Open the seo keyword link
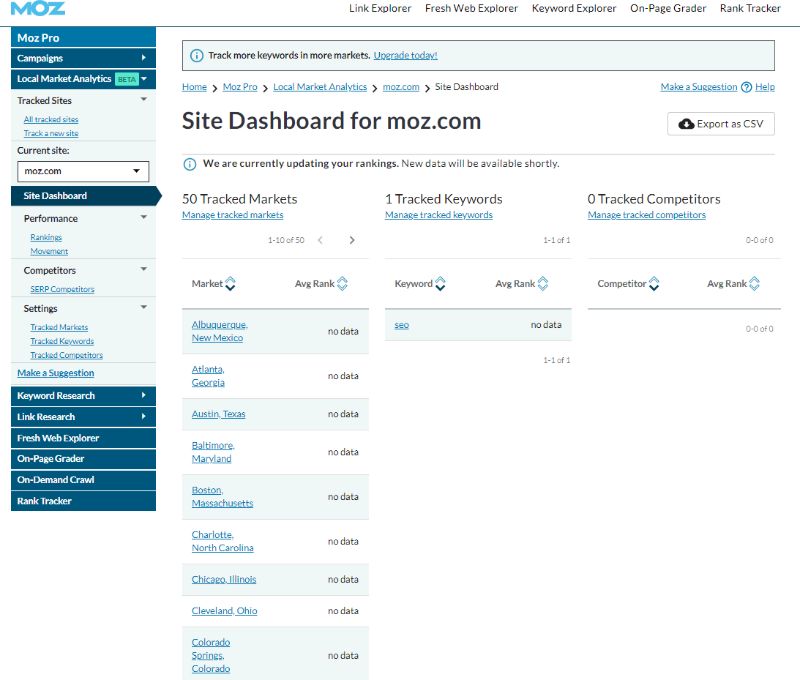This screenshot has height=680, width=800. [x=402, y=325]
